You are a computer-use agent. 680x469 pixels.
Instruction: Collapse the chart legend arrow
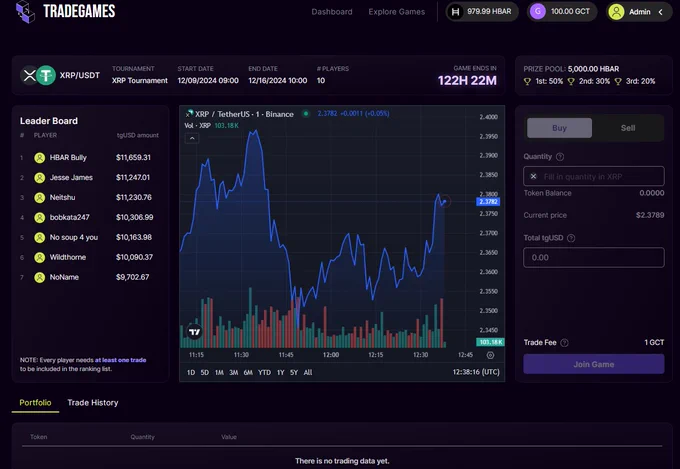[x=192, y=138]
